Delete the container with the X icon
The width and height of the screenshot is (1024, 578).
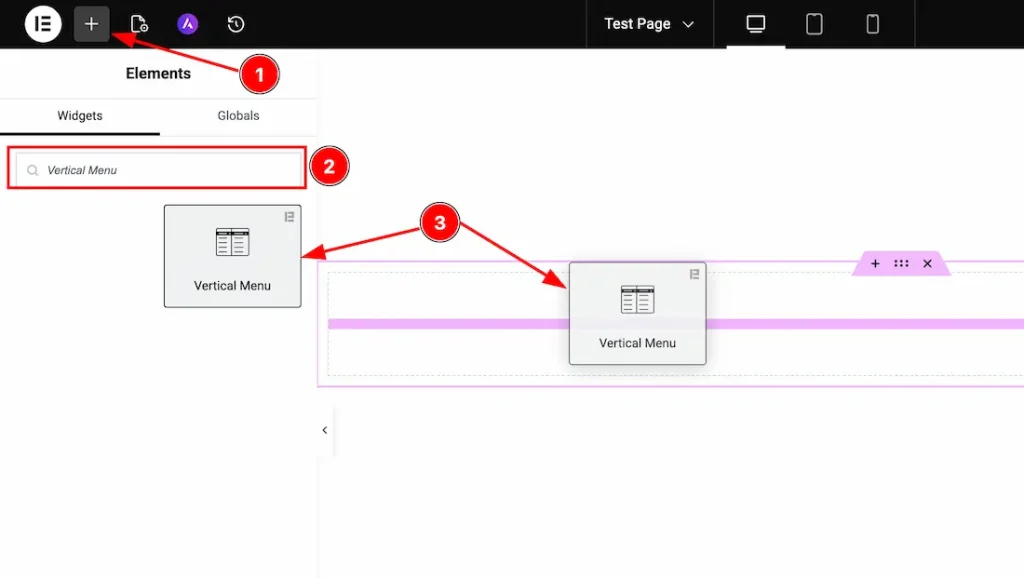[x=927, y=263]
